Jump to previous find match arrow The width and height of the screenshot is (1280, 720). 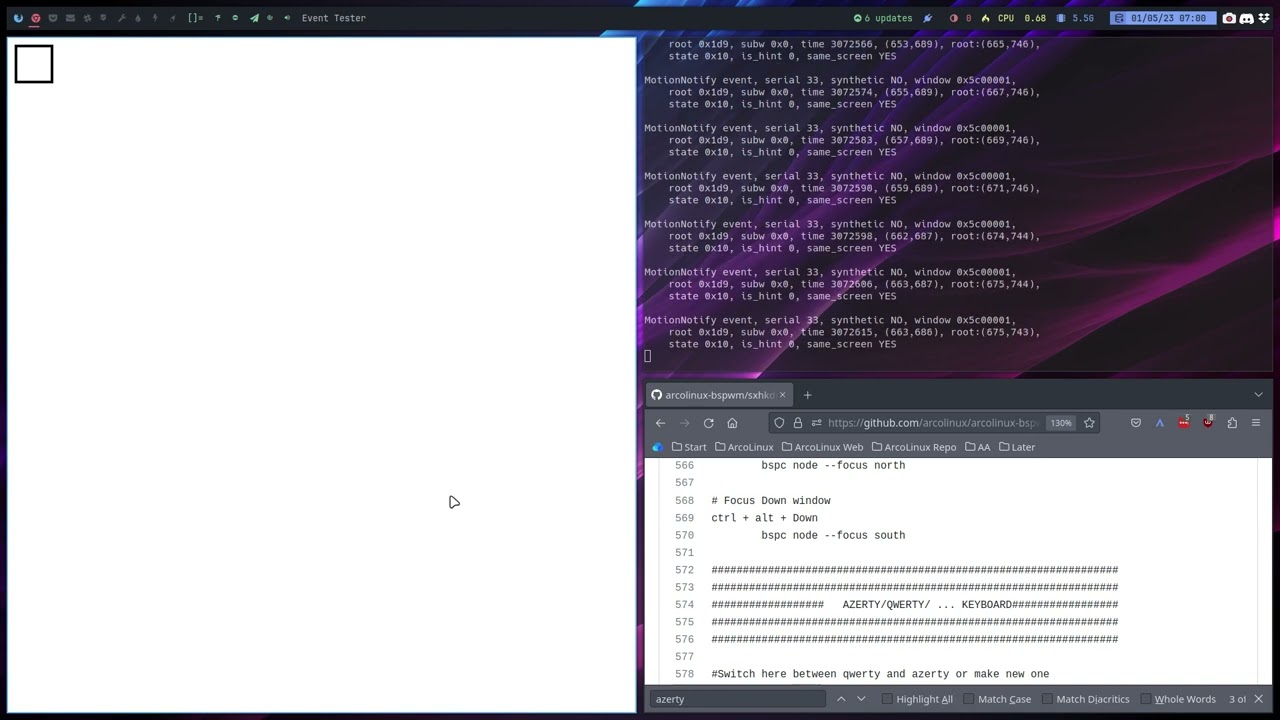click(x=841, y=699)
